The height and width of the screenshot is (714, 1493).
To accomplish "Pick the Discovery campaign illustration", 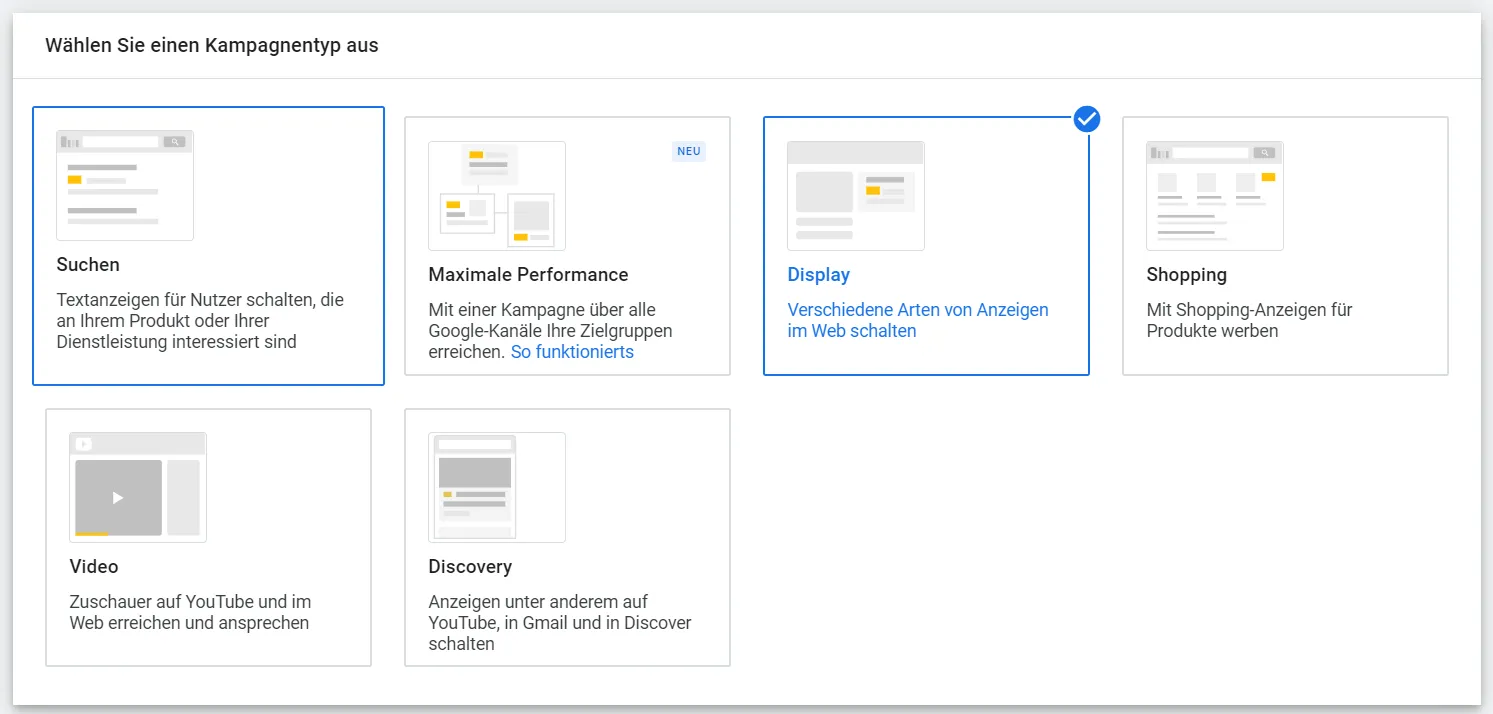I will tap(497, 487).
